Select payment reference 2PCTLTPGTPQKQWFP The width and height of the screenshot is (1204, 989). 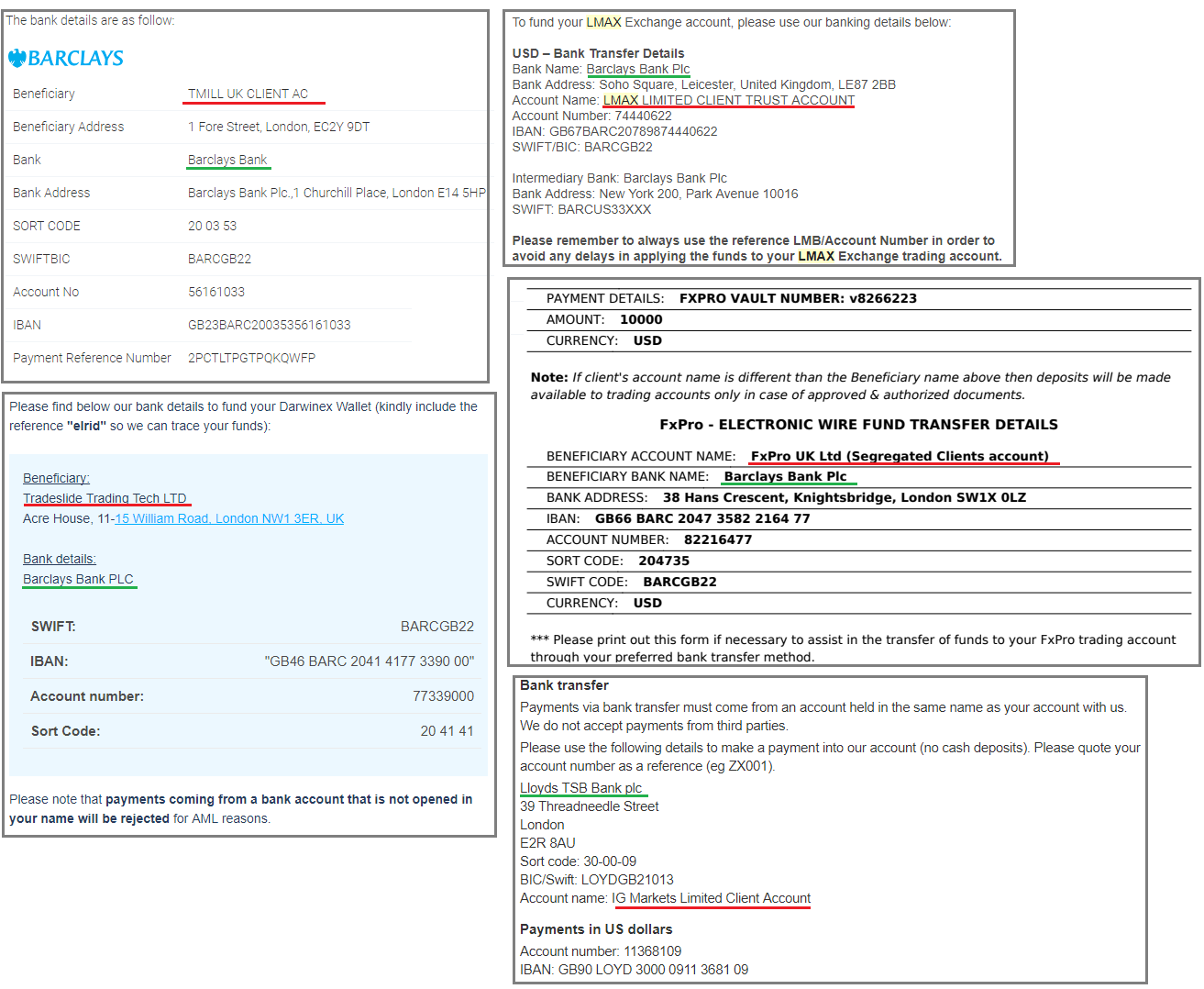pos(251,358)
